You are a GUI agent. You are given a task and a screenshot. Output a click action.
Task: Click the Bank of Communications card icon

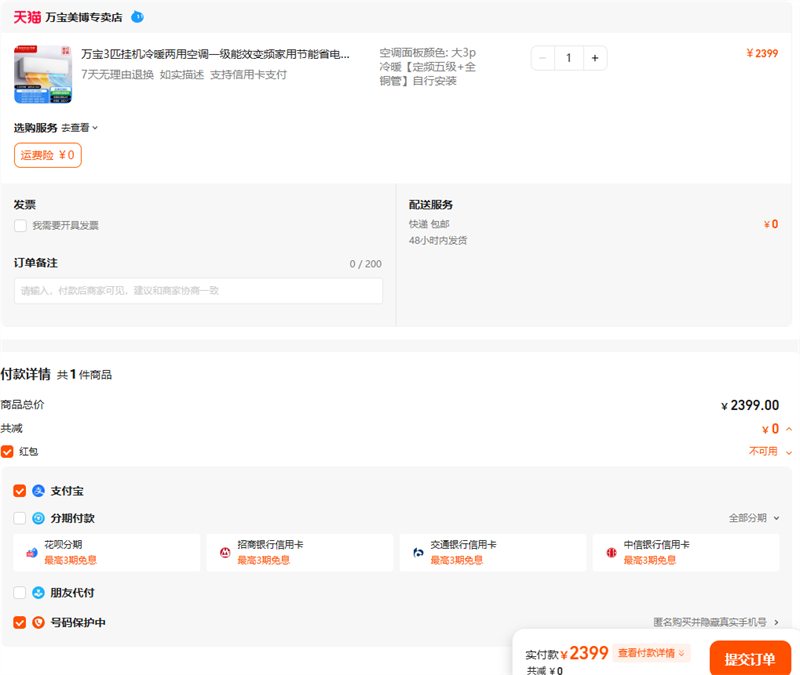click(x=418, y=552)
